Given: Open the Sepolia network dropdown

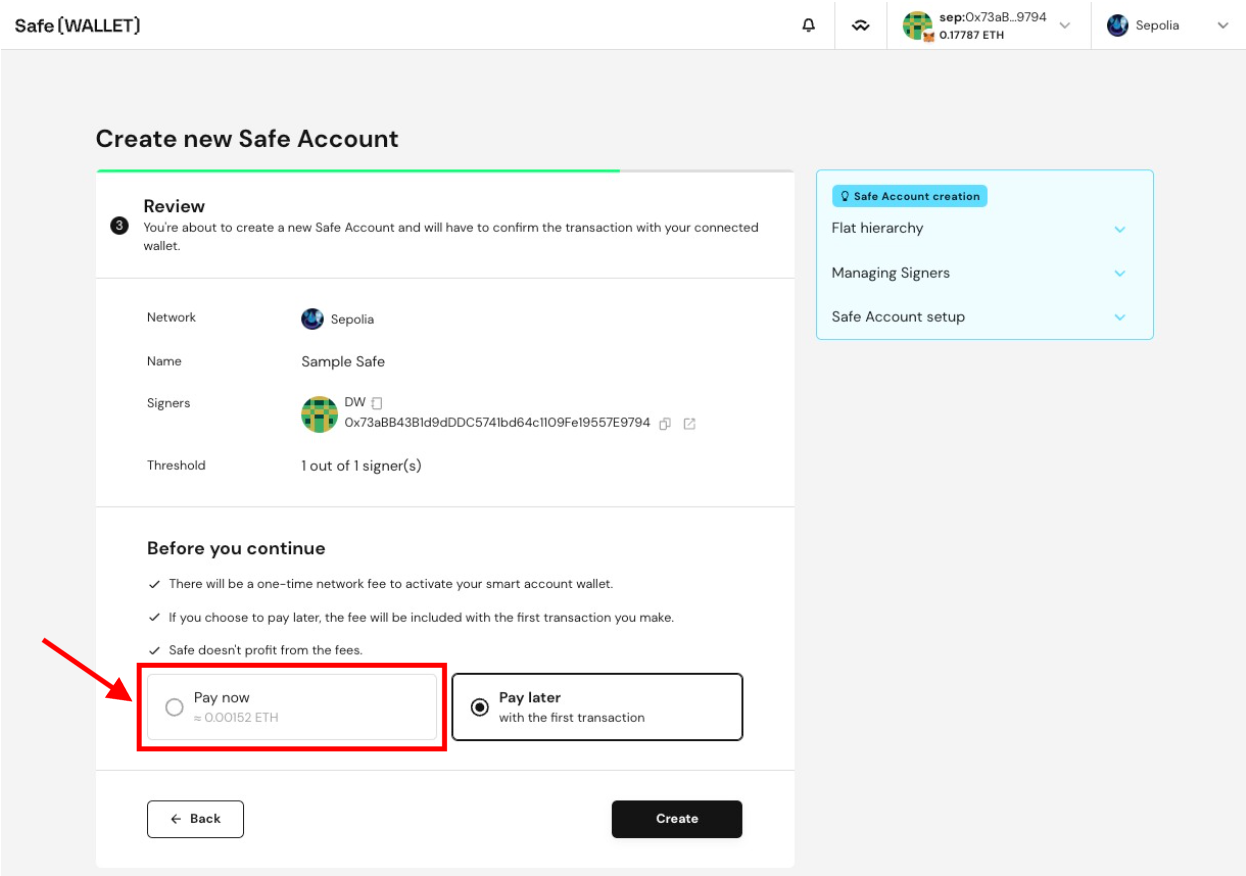Looking at the screenshot, I should click(x=1168, y=26).
